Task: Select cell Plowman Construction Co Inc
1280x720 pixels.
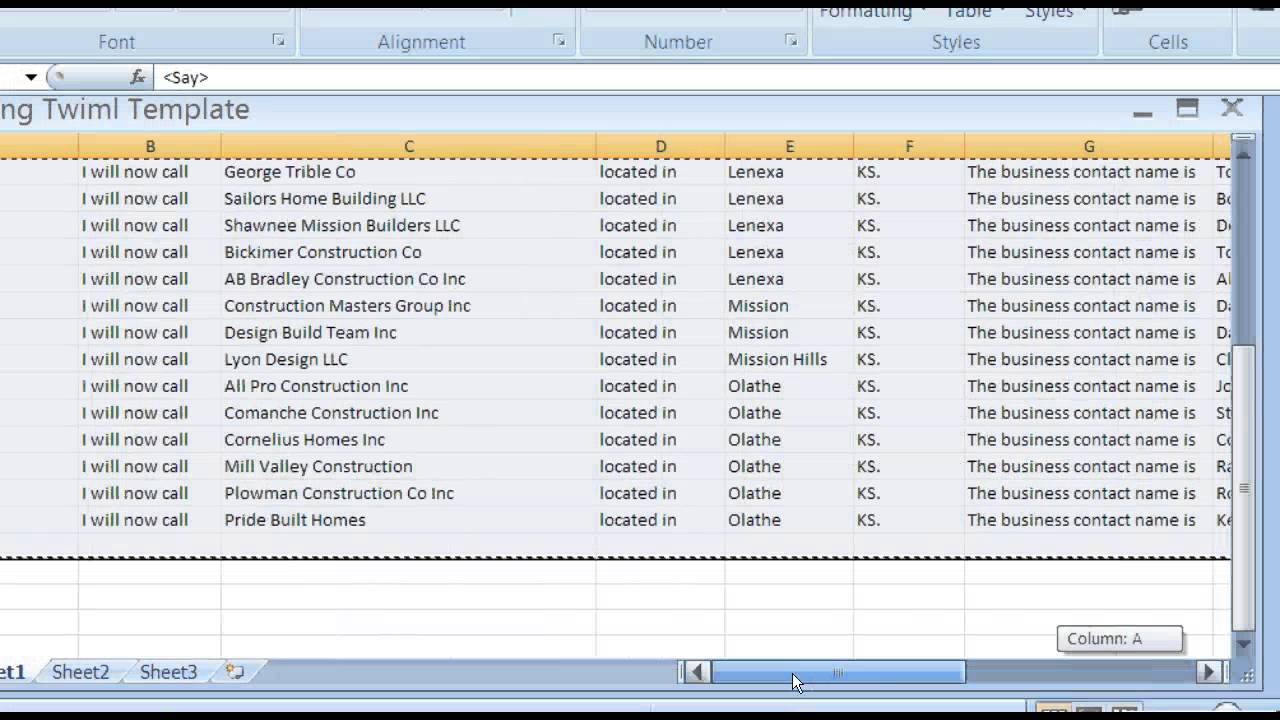Action: click(x=409, y=493)
